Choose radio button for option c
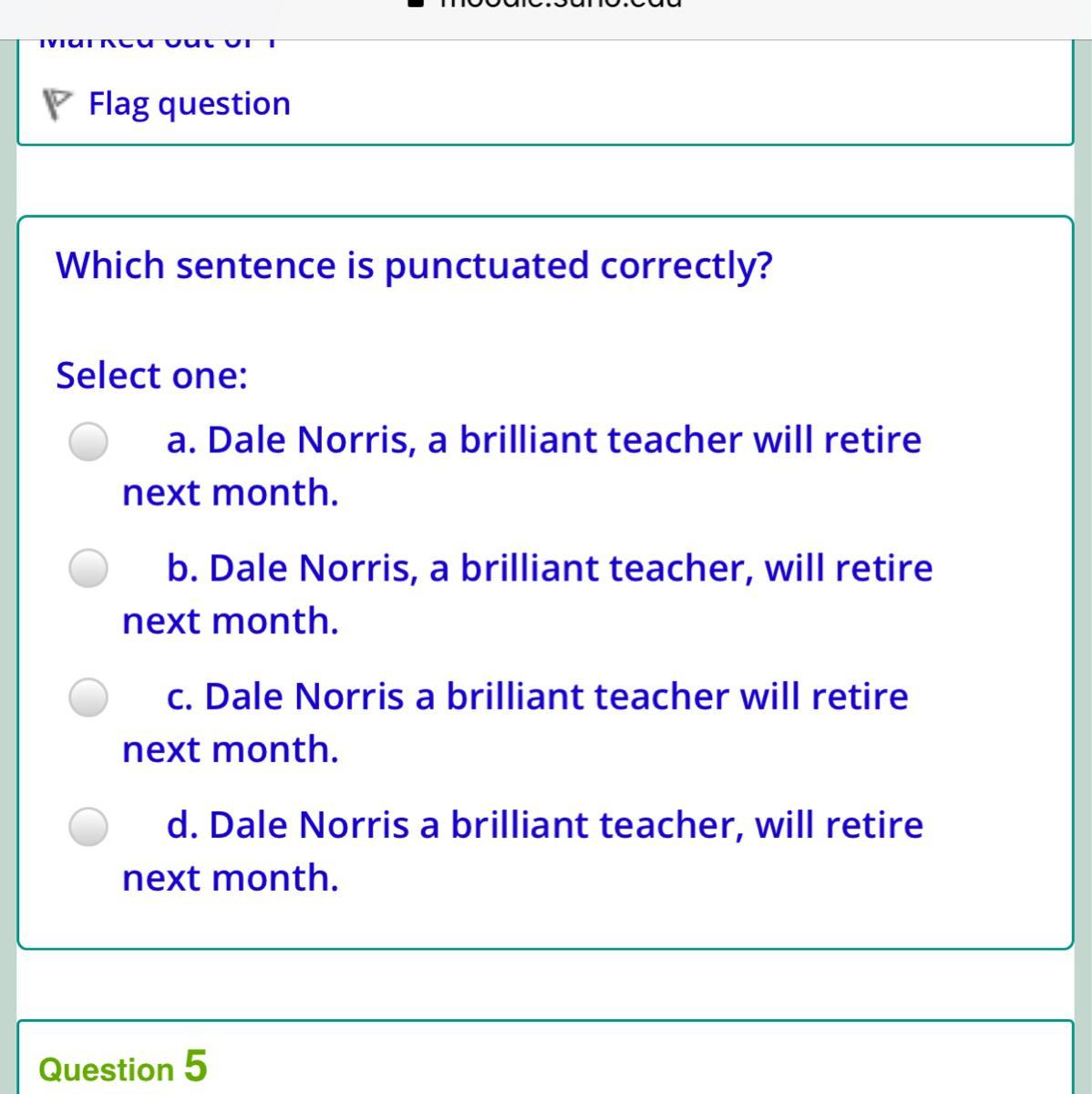Viewport: 1092px width, 1094px height. point(88,697)
